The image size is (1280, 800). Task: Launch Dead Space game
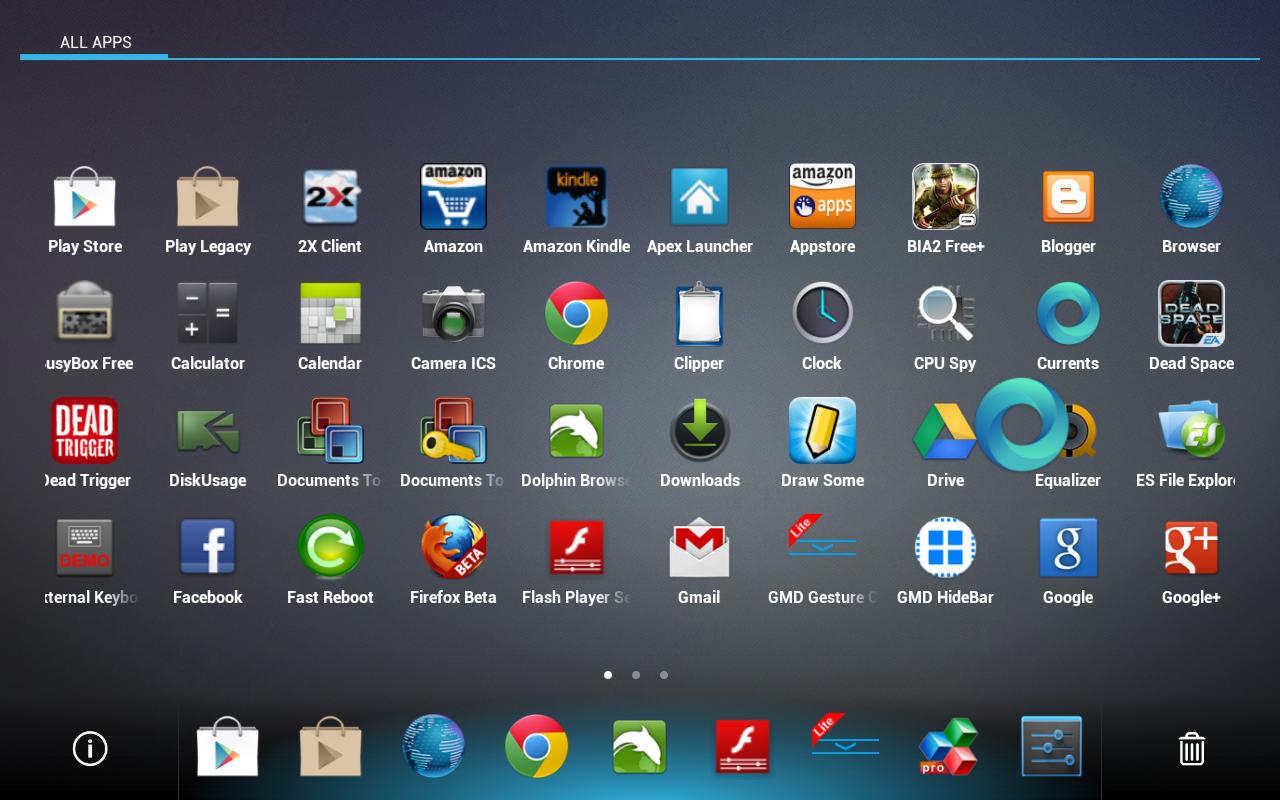click(x=1191, y=314)
